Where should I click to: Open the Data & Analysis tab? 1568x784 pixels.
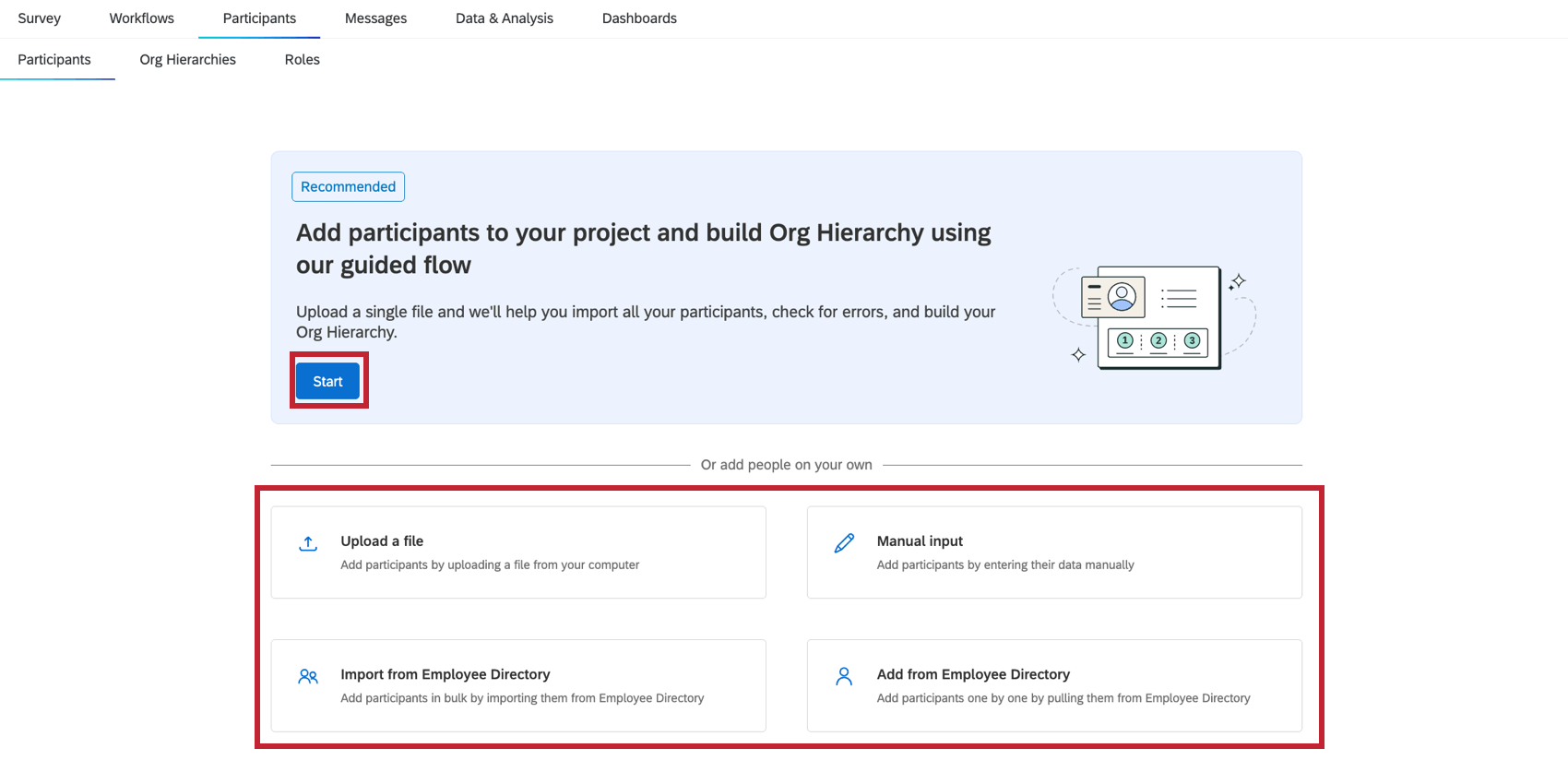tap(505, 18)
